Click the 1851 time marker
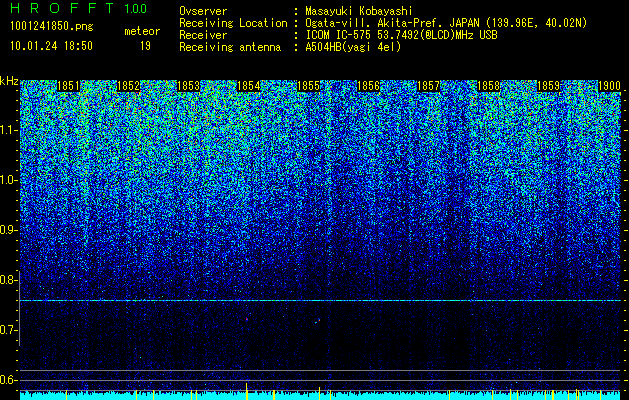Screen dimensions: 629x400 pyautogui.click(x=68, y=86)
